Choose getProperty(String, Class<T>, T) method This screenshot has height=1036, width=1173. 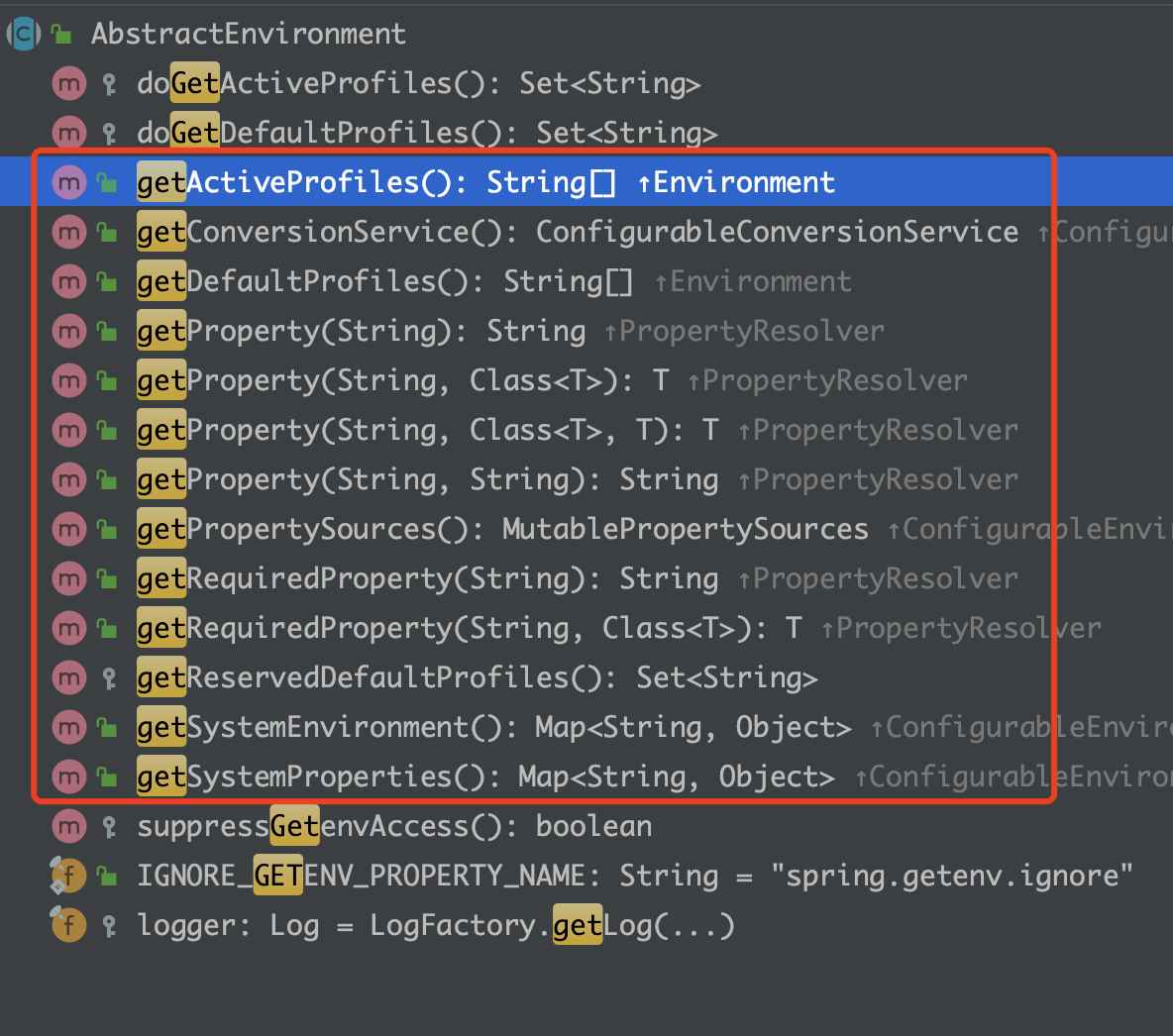click(x=428, y=430)
